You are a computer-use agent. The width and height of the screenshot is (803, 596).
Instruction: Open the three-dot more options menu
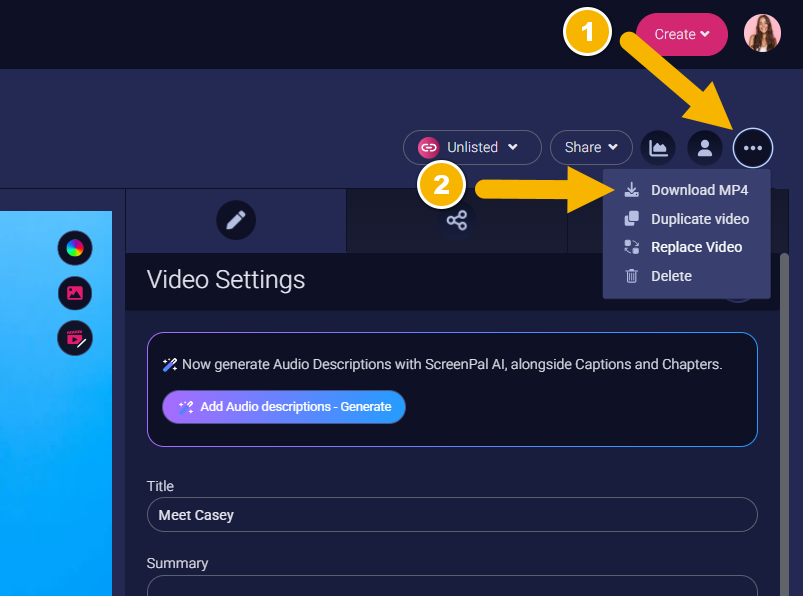(x=752, y=148)
